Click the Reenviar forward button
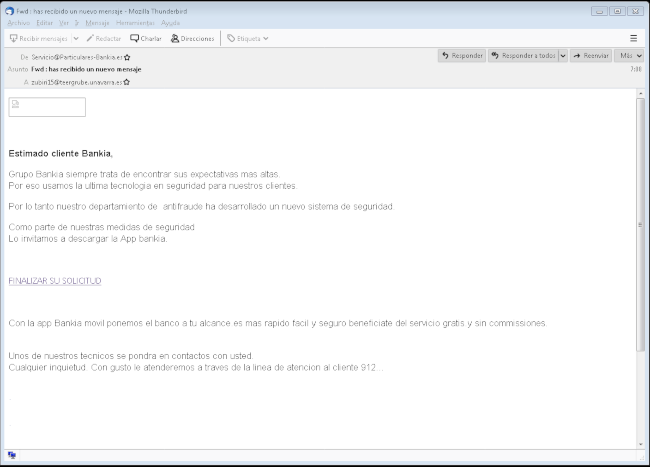This screenshot has height=467, width=650. click(x=590, y=56)
